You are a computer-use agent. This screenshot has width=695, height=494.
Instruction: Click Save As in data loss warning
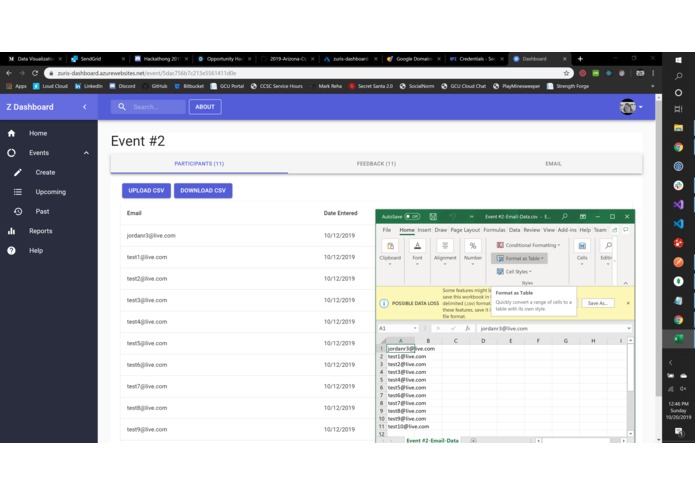tap(597, 303)
